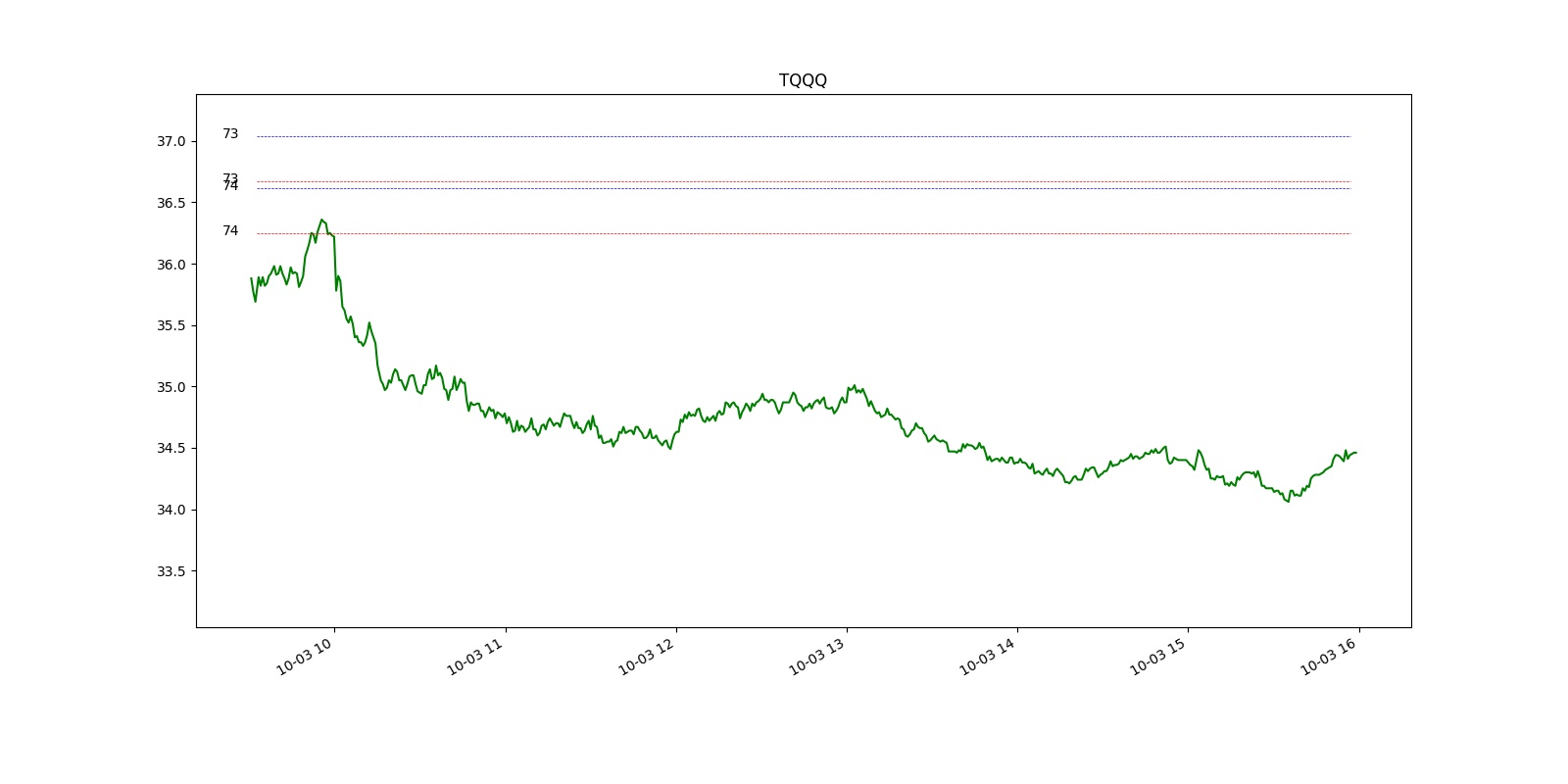Select the 36.0 y-axis tick label

tap(171, 265)
